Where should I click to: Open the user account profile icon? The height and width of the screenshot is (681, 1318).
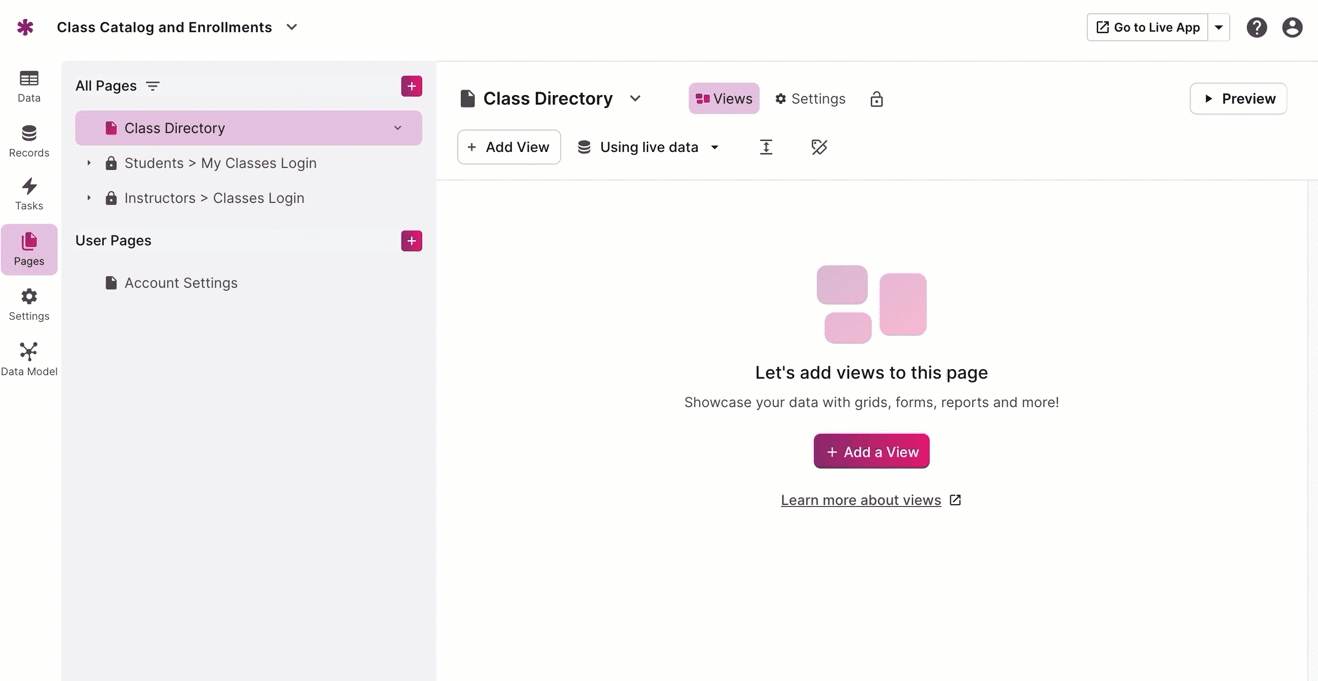[1292, 28]
